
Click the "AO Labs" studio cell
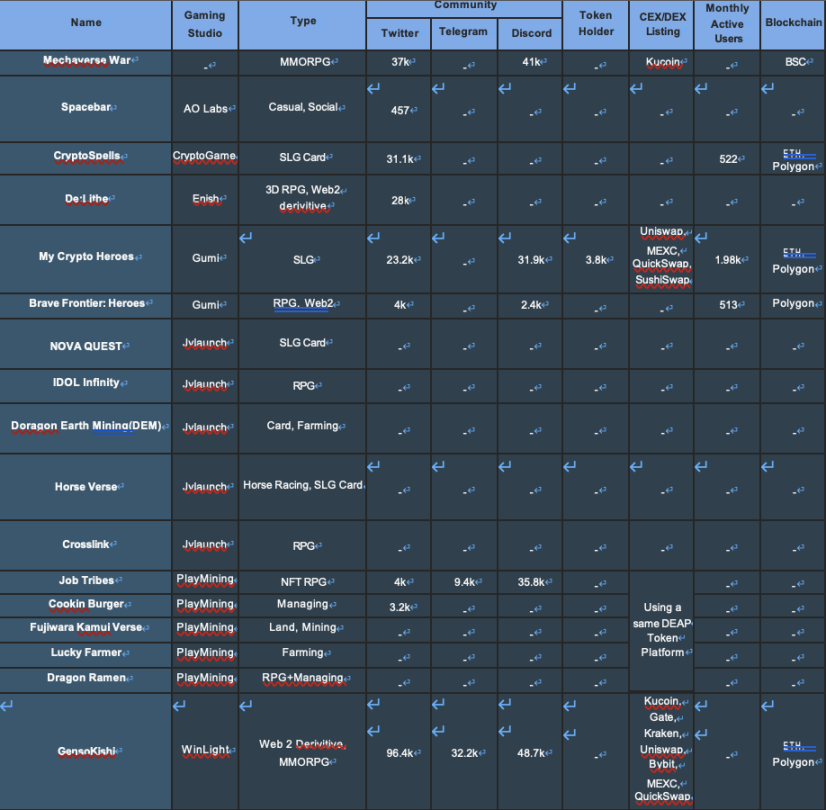(x=205, y=109)
